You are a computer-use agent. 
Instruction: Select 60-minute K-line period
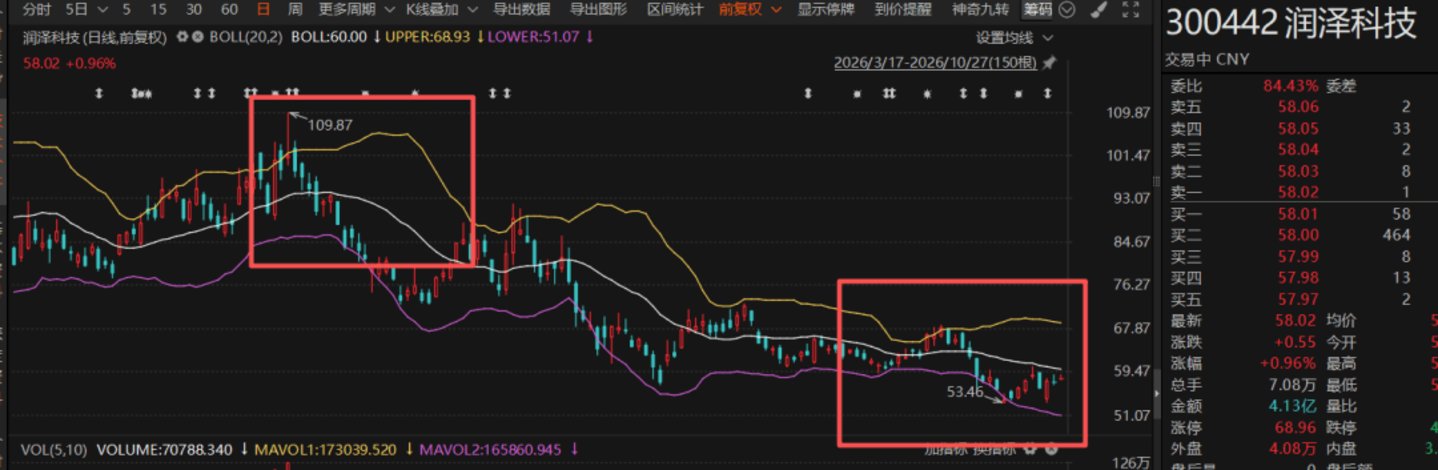point(229,10)
